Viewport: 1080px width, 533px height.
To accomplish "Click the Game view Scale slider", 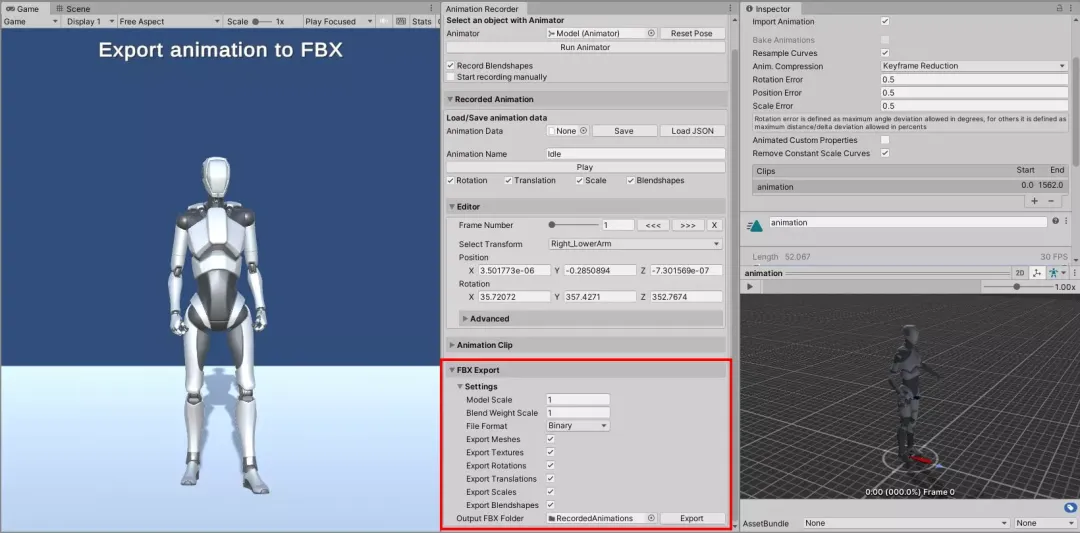I will 261,21.
